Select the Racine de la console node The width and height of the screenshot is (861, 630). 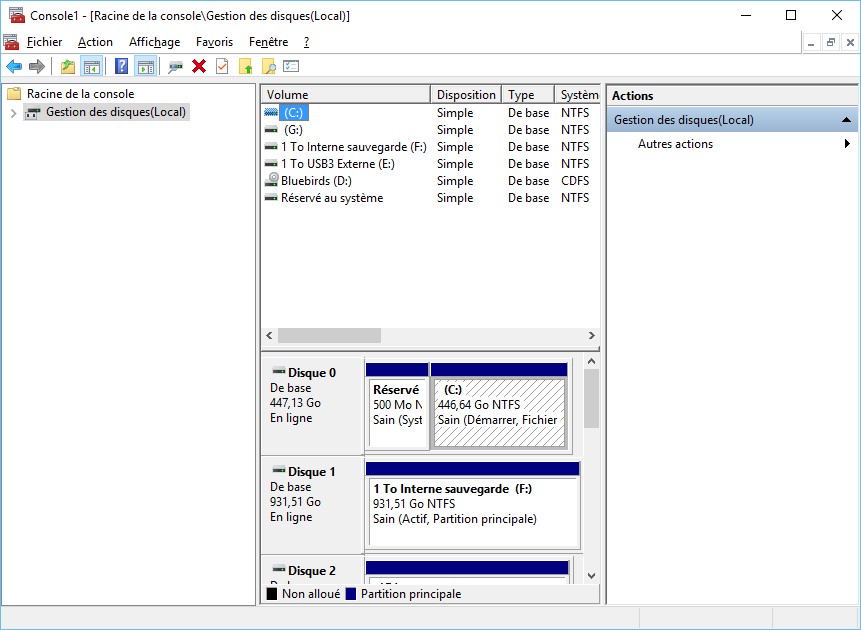(x=80, y=94)
